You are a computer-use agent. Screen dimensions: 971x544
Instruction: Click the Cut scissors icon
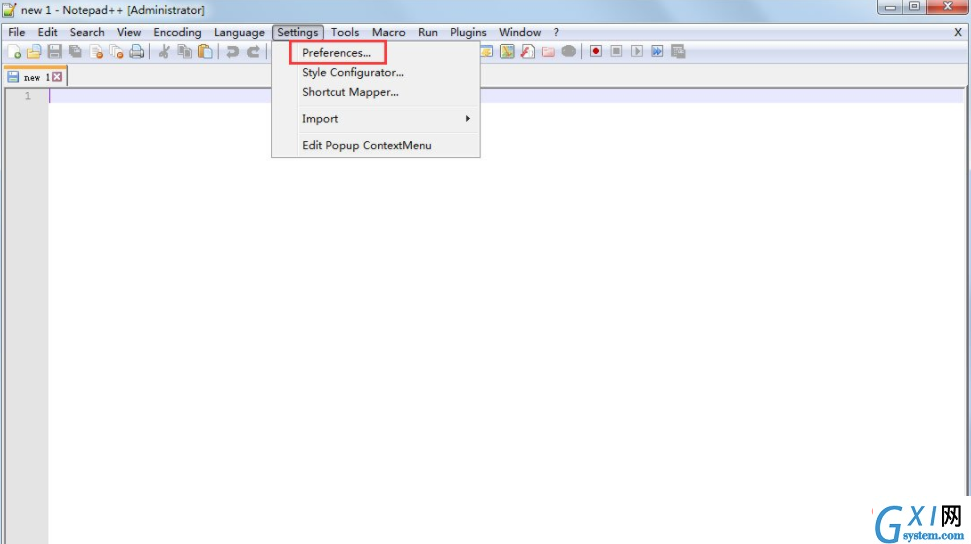[x=164, y=51]
